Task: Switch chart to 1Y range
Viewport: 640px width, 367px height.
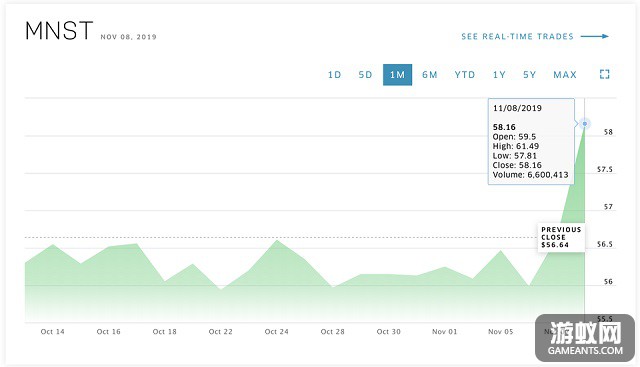Action: point(499,75)
